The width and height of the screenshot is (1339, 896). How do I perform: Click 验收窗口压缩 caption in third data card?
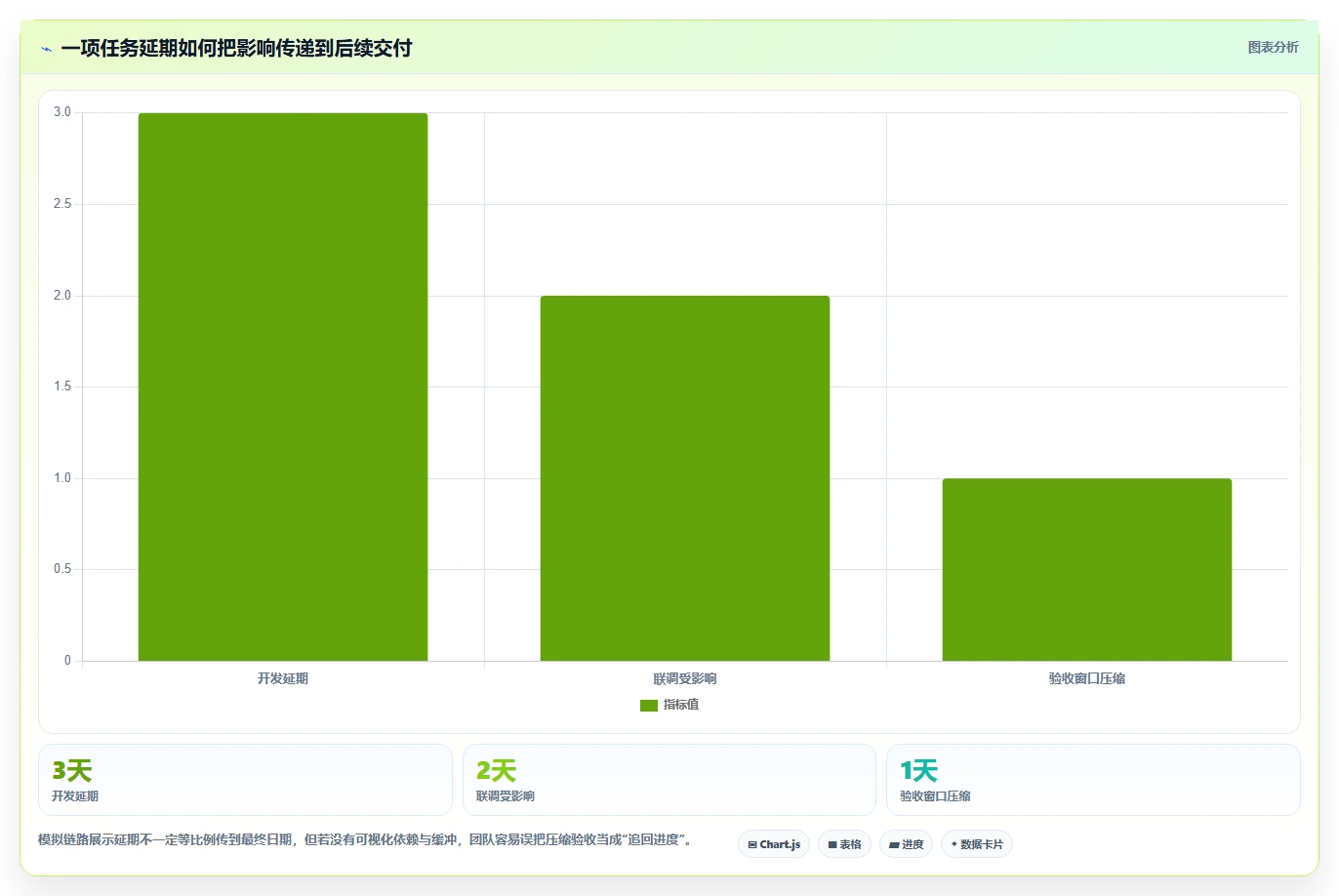(935, 796)
